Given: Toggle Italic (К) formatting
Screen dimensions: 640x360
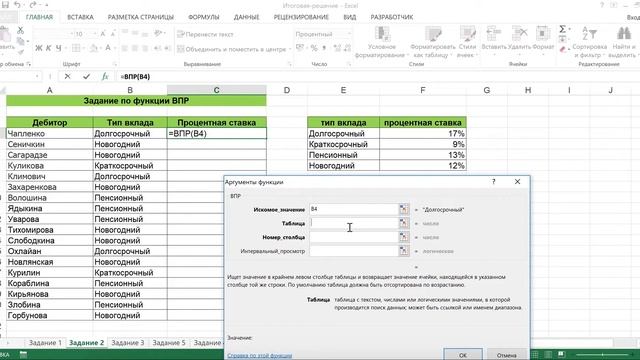Looking at the screenshot, I should [49, 48].
